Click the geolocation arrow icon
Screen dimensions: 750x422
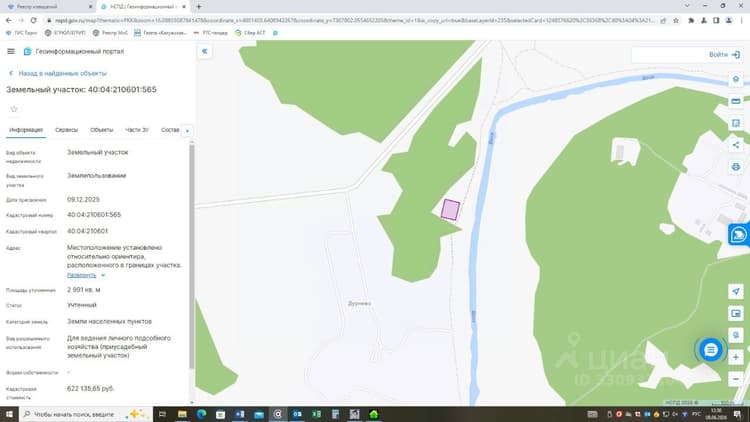[736, 291]
